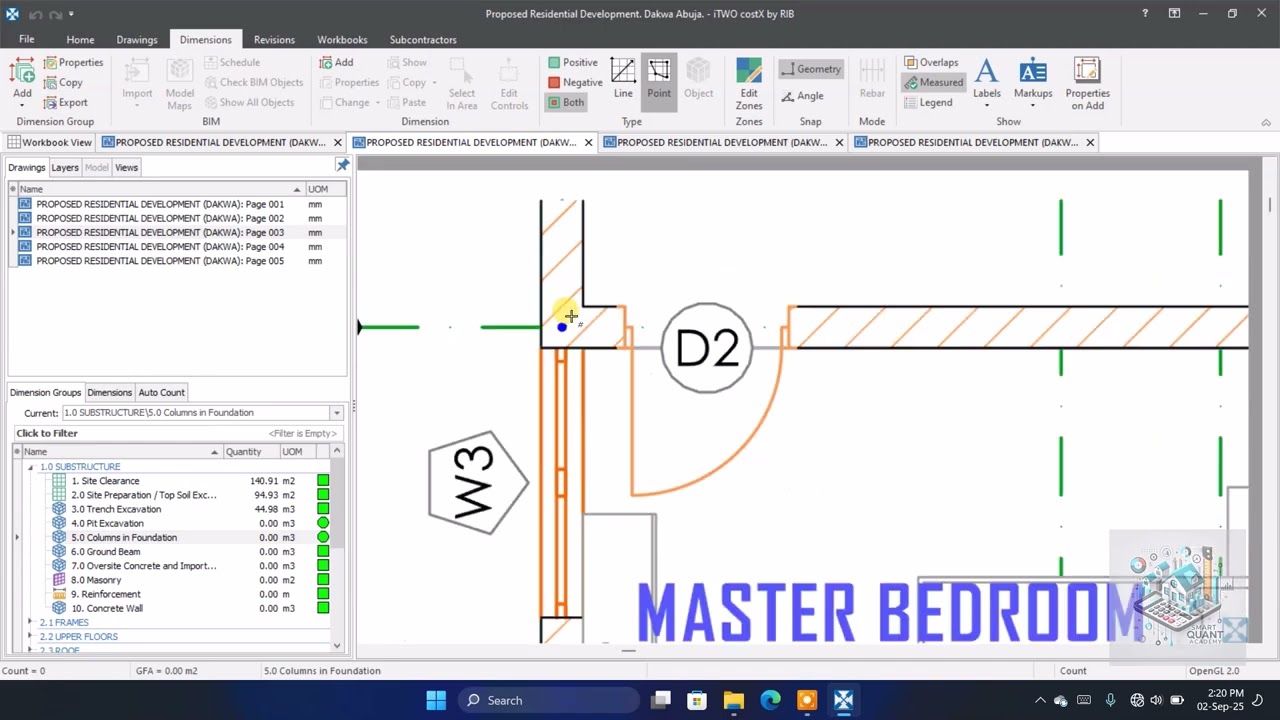Open the Views panel tab
Viewport: 1280px width, 720px height.
click(x=126, y=167)
